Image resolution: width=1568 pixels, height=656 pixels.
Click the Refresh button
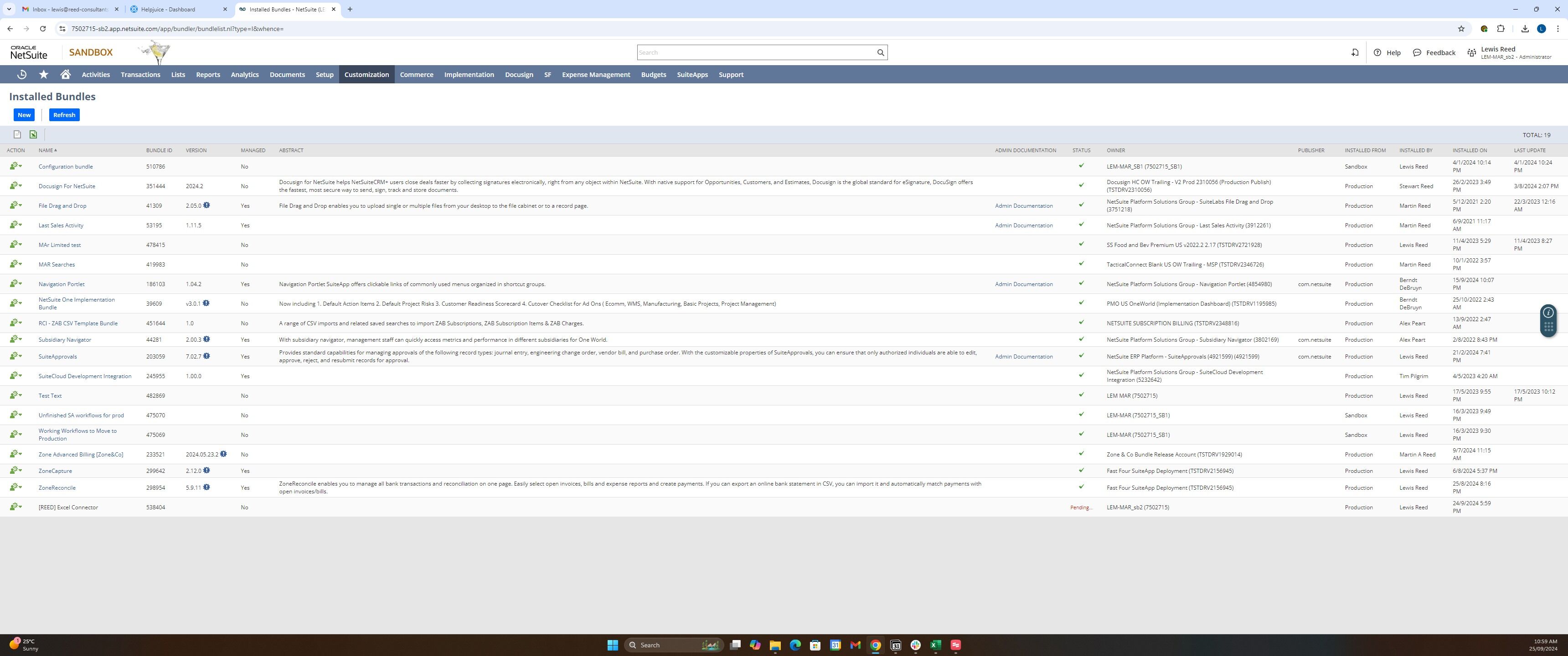coord(64,115)
